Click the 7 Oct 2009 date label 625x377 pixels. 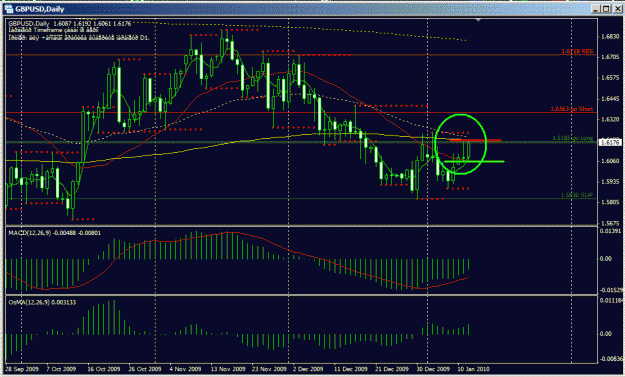pos(61,369)
